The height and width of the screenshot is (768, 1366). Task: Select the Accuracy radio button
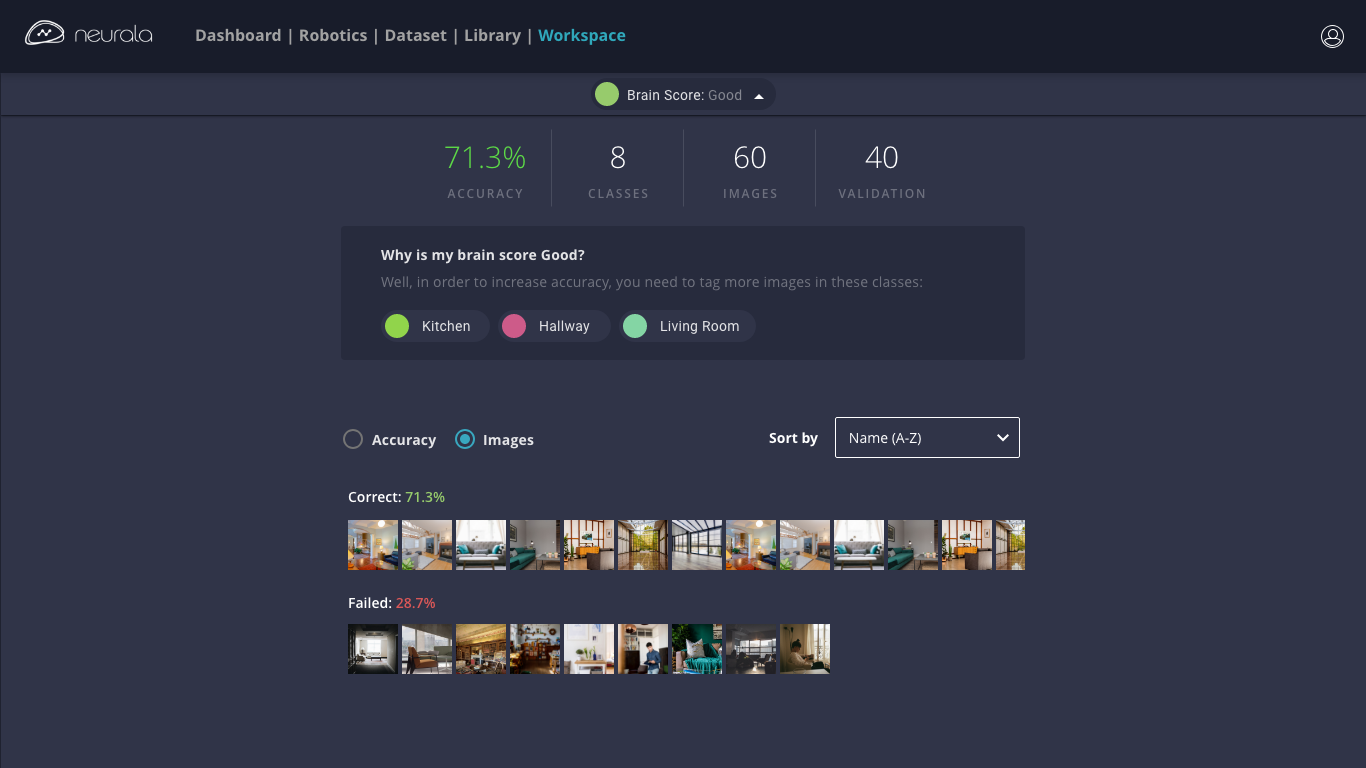[x=353, y=439]
